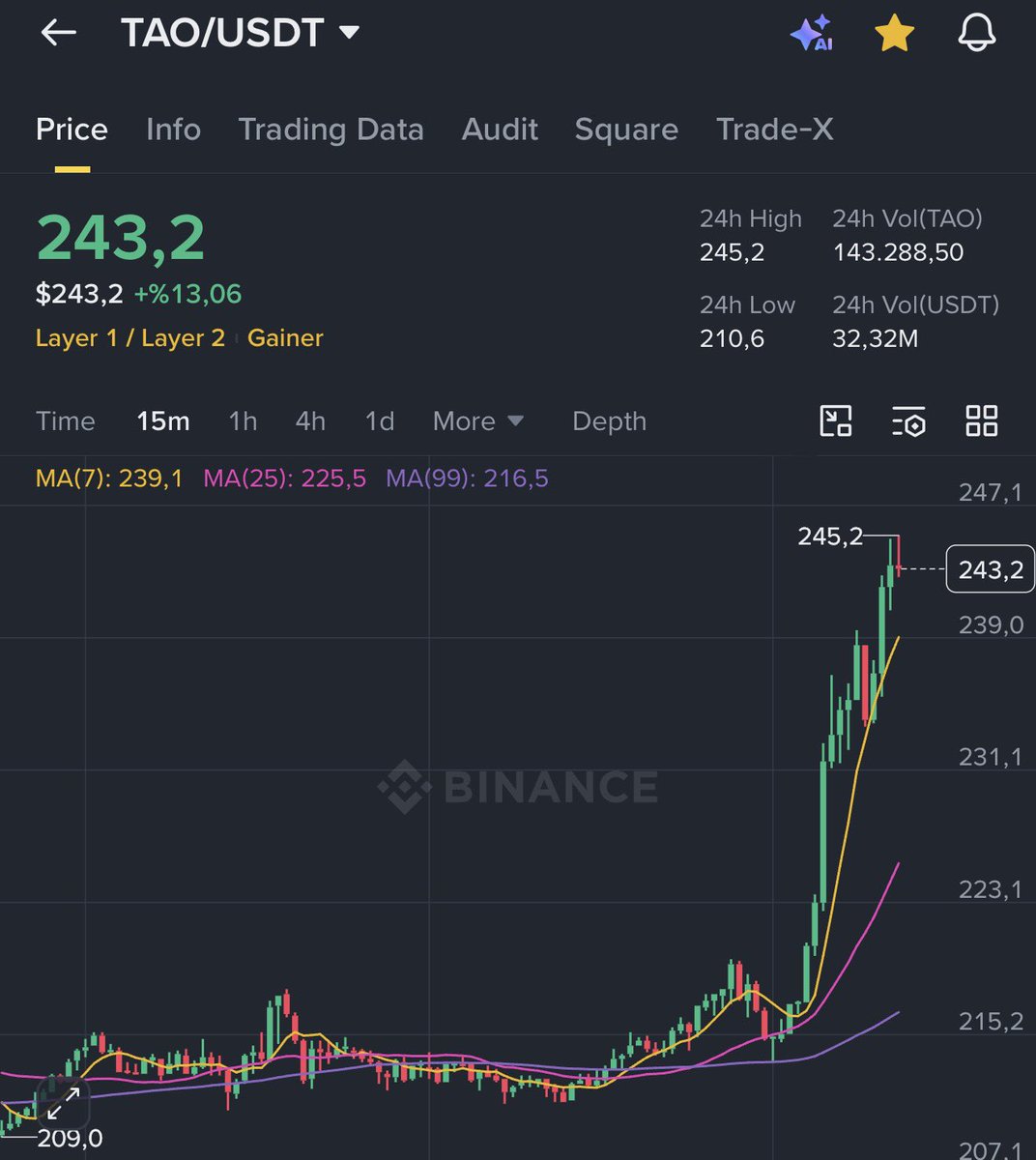Open the TAO/USDT pair selector dropdown

(x=240, y=33)
